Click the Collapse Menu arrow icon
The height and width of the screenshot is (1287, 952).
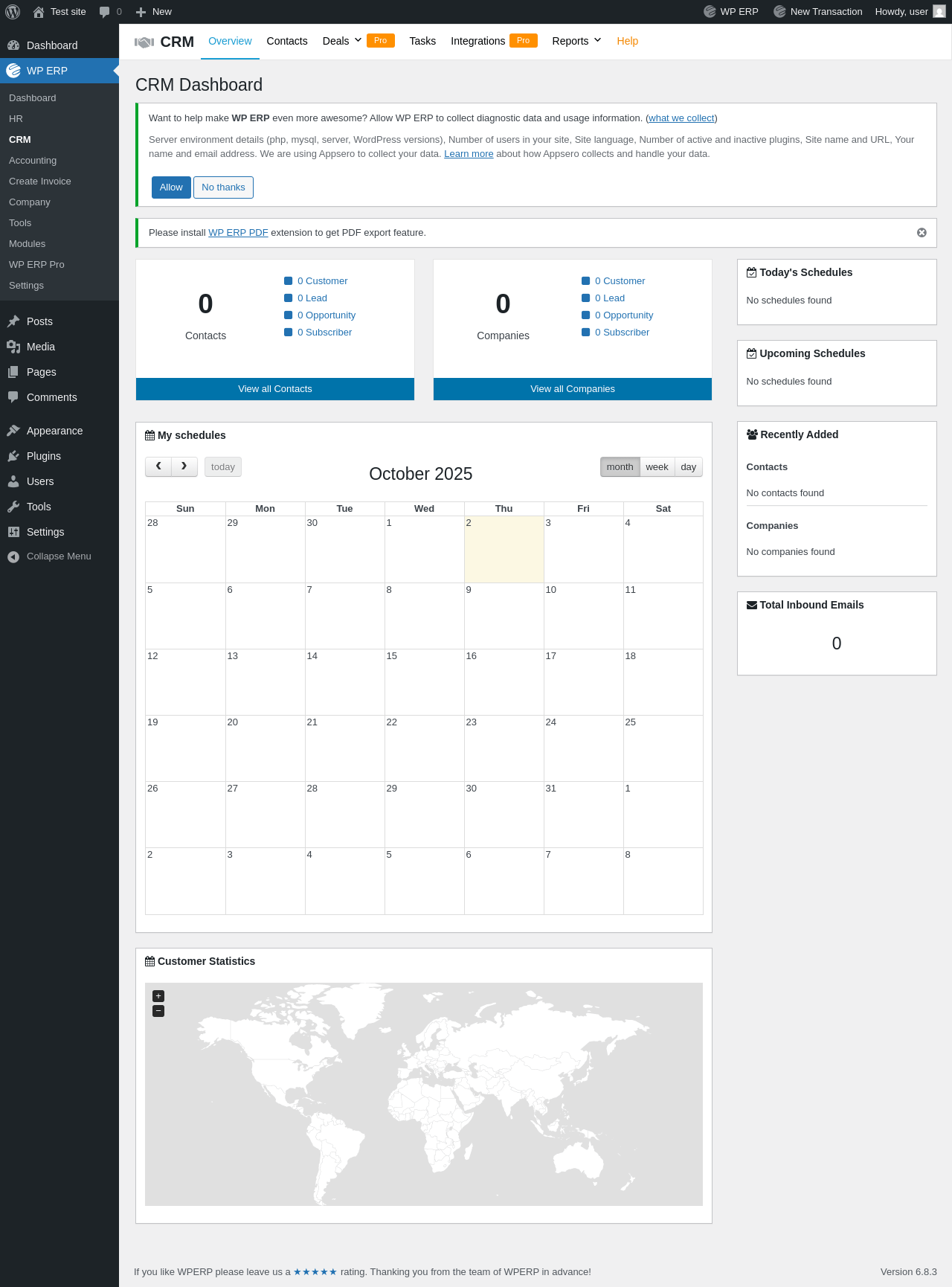(x=13, y=556)
